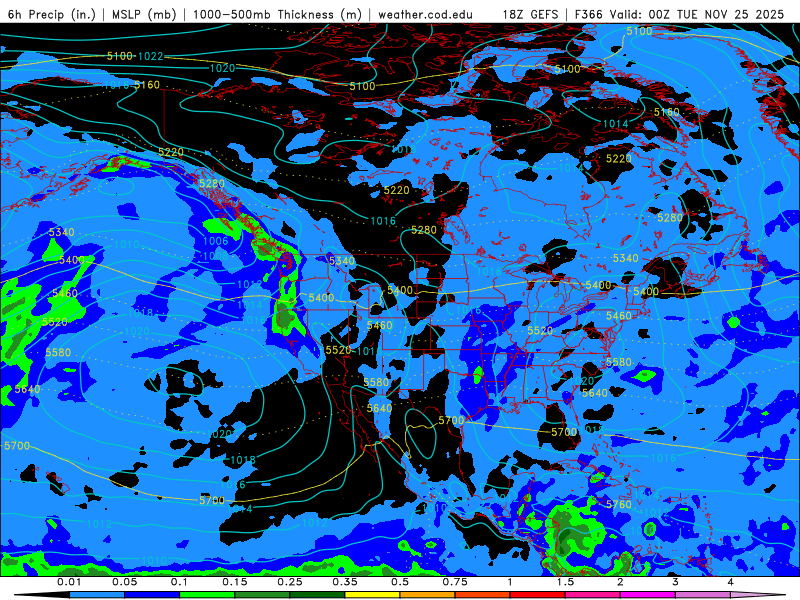Select the bright green 0.1–0.15 legend swatch
The image size is (800, 600).
click(x=207, y=595)
